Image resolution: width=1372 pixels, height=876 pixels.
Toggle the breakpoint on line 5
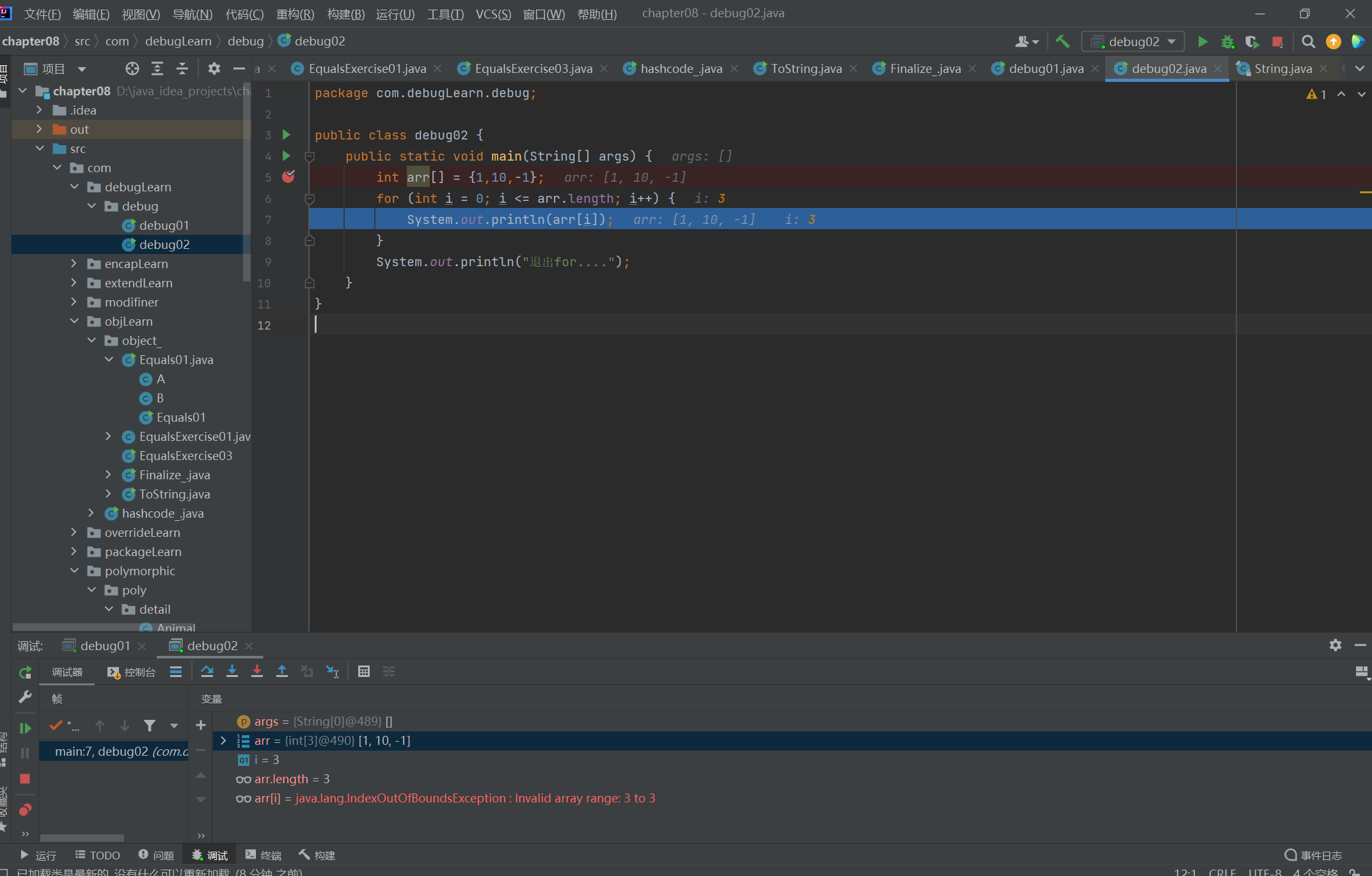tap(288, 177)
